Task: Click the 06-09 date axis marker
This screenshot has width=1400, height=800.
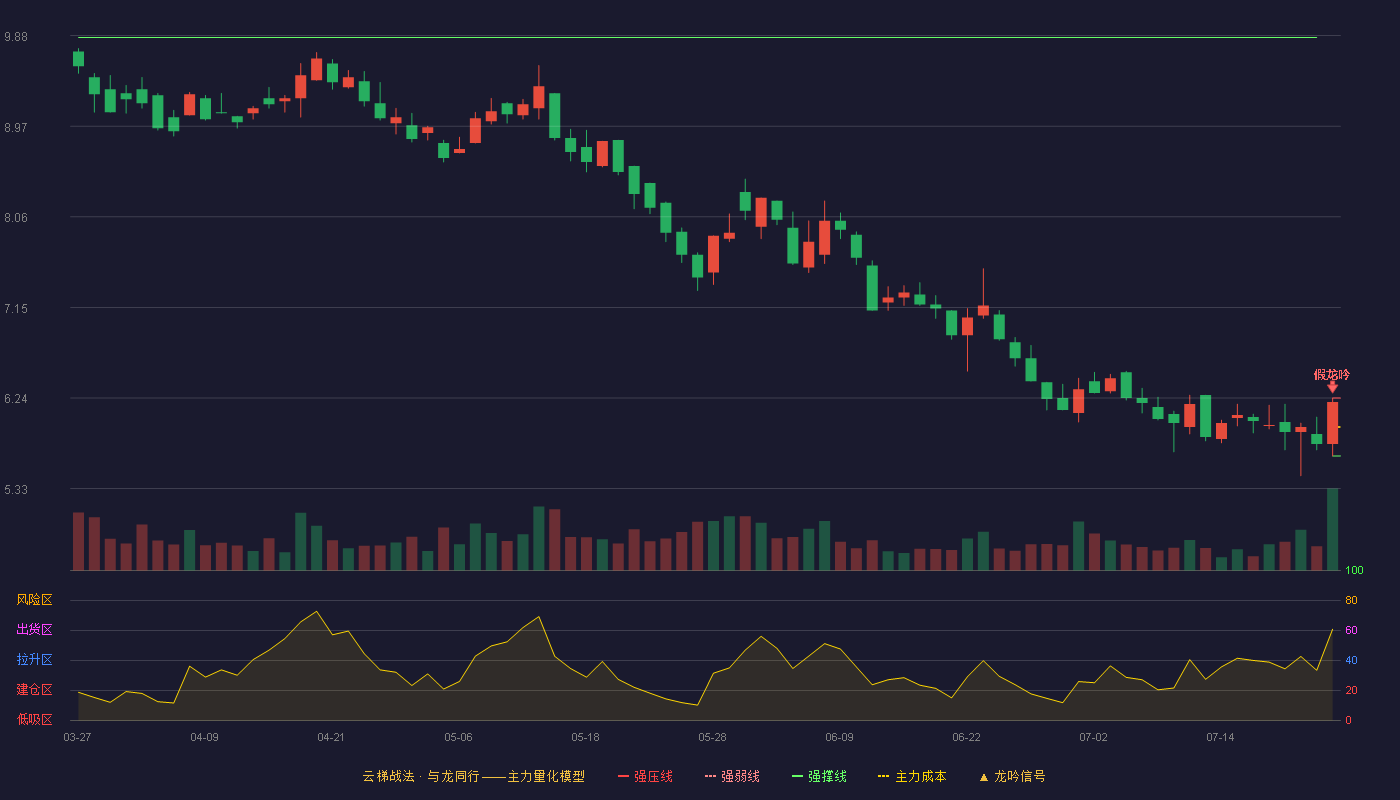Action: click(839, 737)
